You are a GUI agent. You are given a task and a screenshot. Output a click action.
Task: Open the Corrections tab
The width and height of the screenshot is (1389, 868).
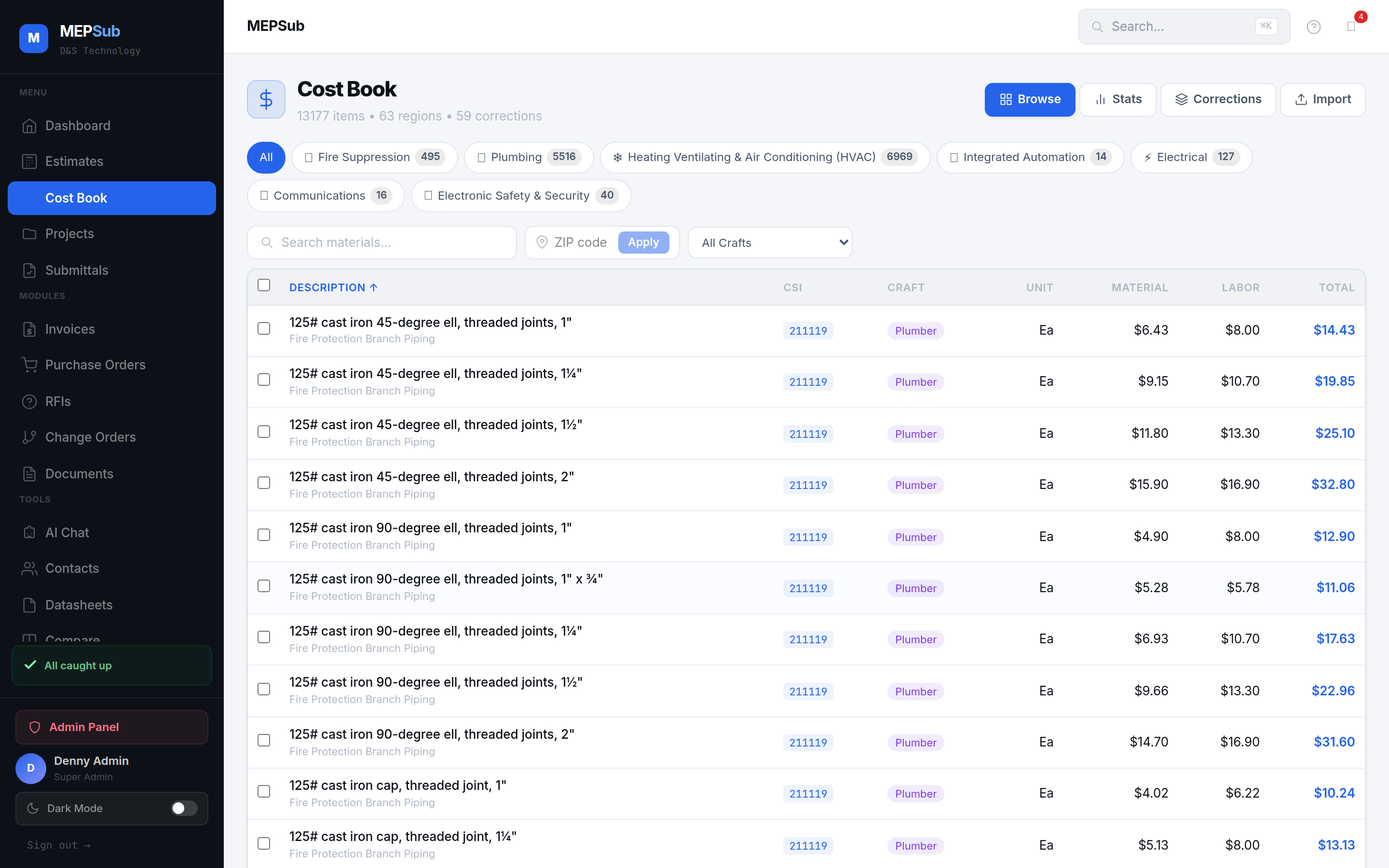[1217, 99]
